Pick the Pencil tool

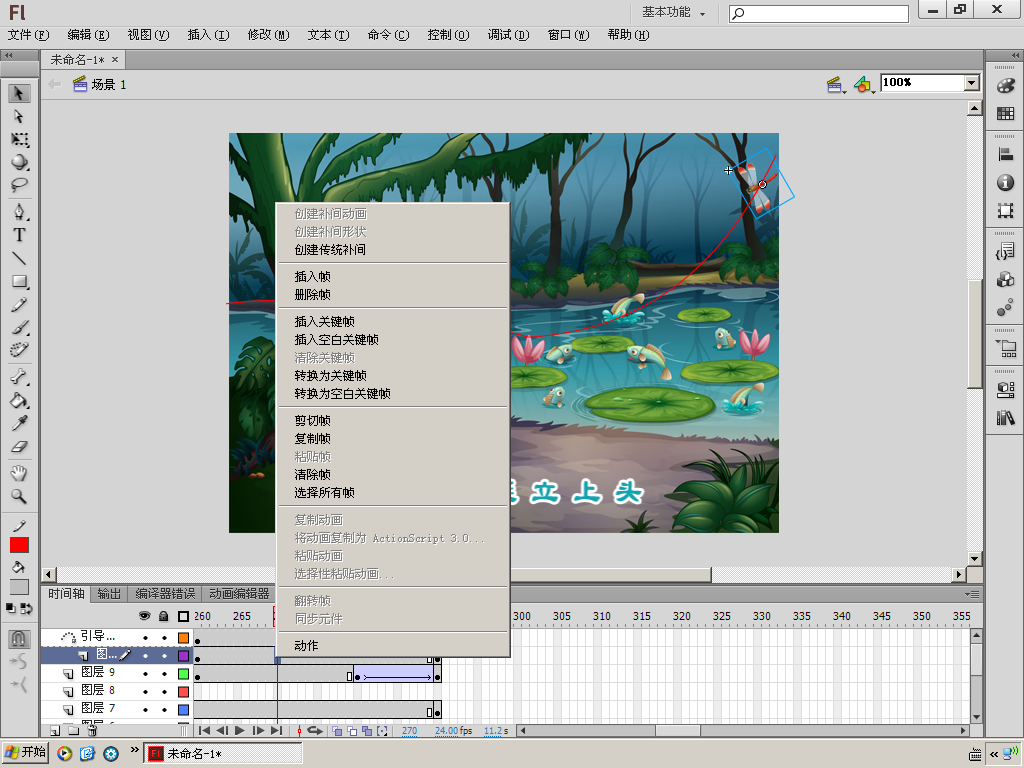pyautogui.click(x=19, y=304)
